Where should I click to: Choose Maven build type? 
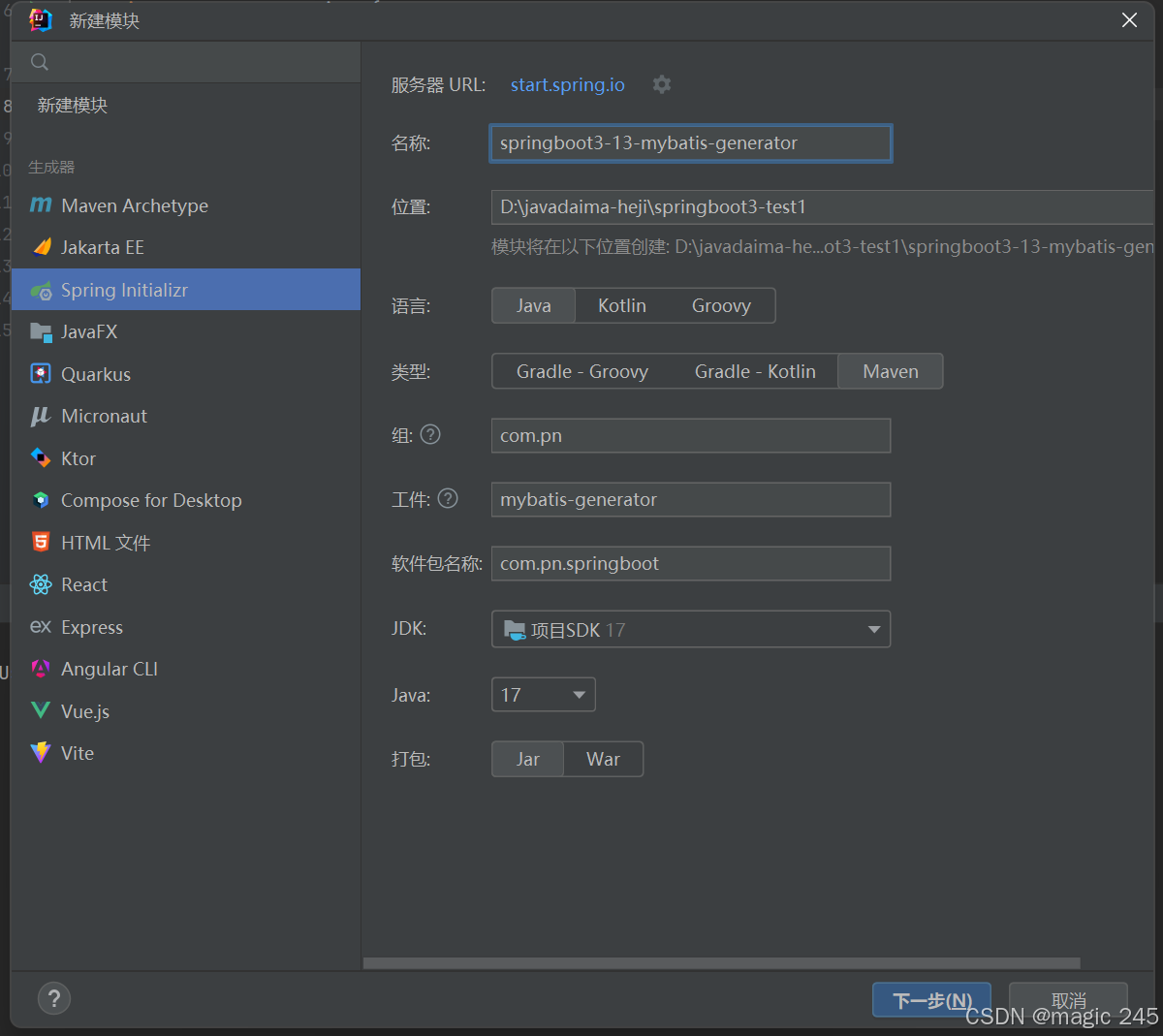891,371
